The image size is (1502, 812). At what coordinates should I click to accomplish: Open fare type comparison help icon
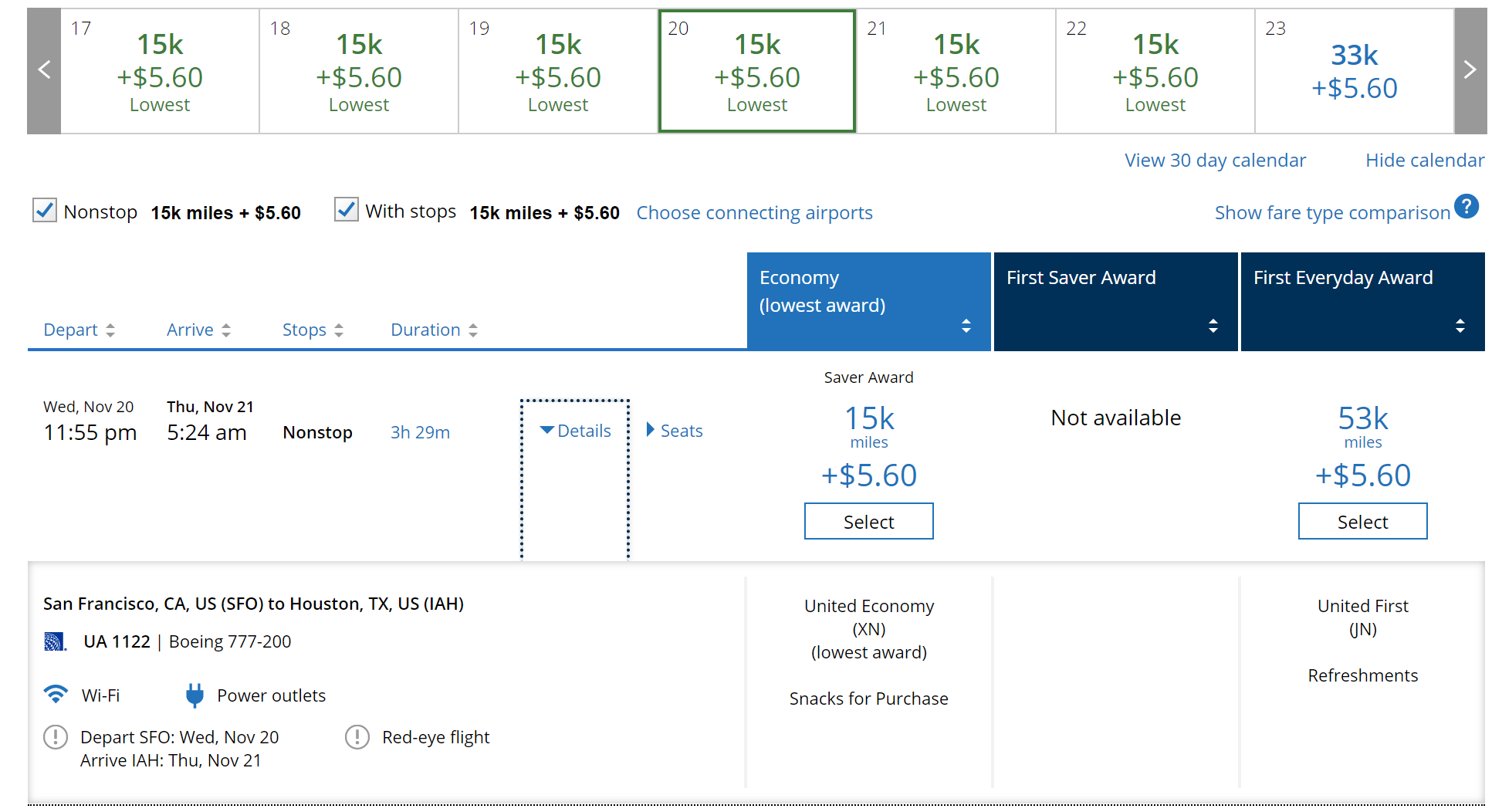(1466, 207)
